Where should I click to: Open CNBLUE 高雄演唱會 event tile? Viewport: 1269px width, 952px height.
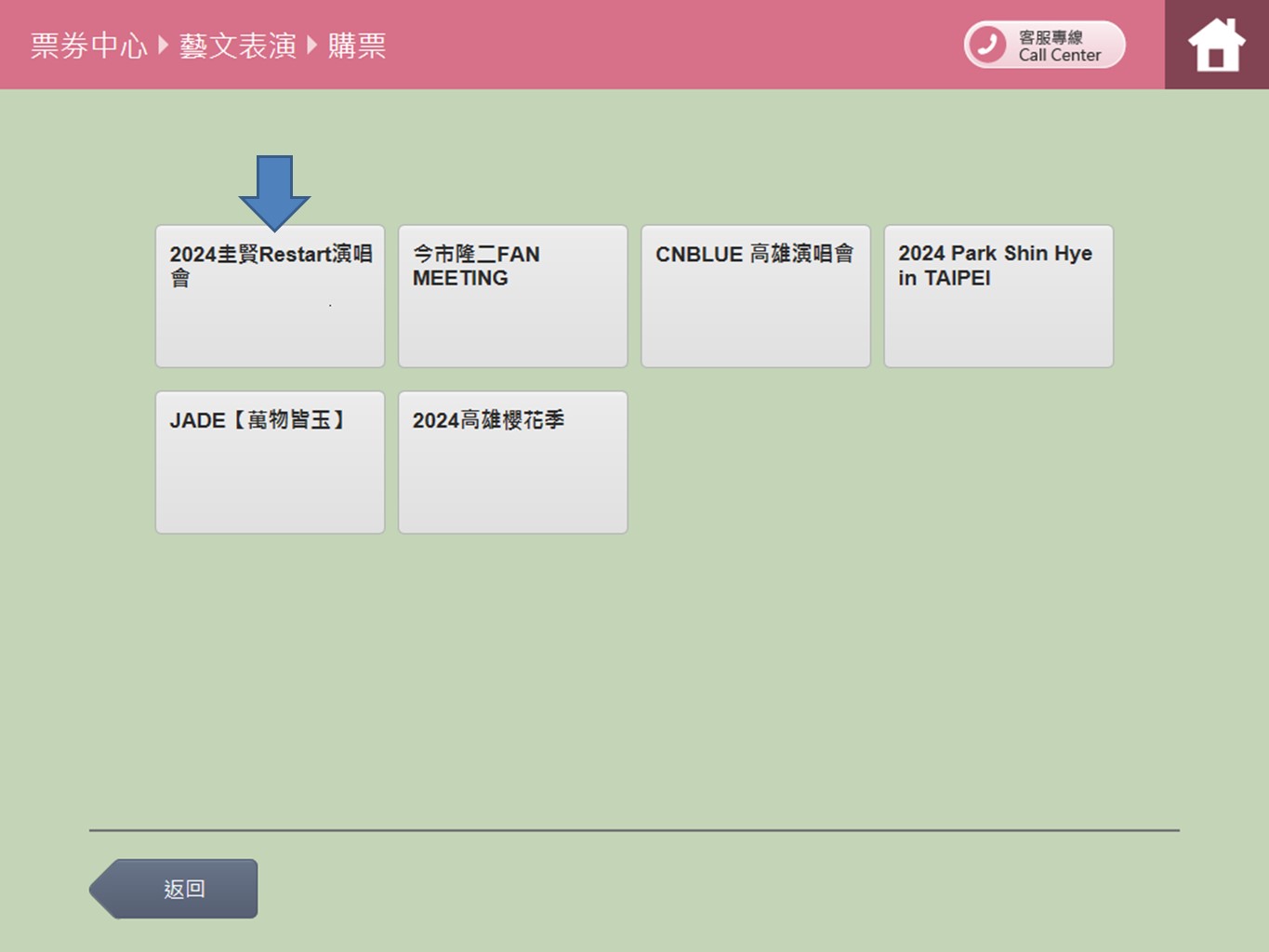pyautogui.click(x=756, y=296)
